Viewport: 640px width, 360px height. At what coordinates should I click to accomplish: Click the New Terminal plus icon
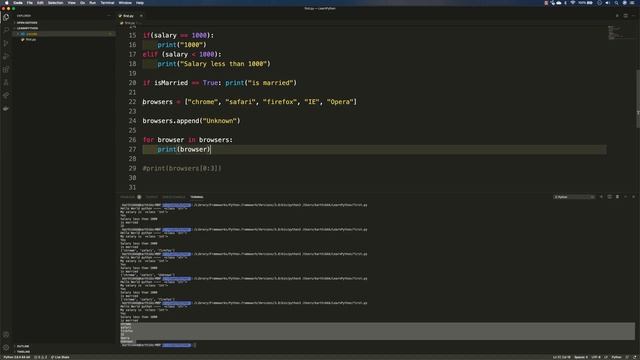tap(601, 197)
